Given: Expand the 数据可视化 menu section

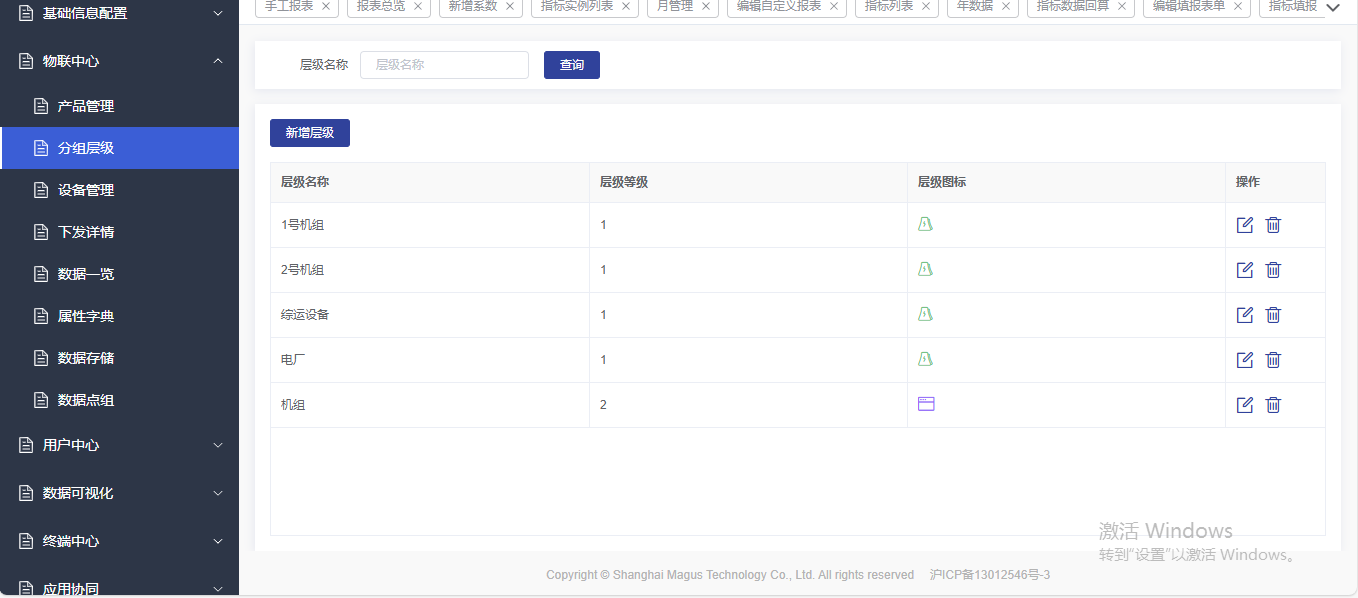Looking at the screenshot, I should [x=218, y=493].
